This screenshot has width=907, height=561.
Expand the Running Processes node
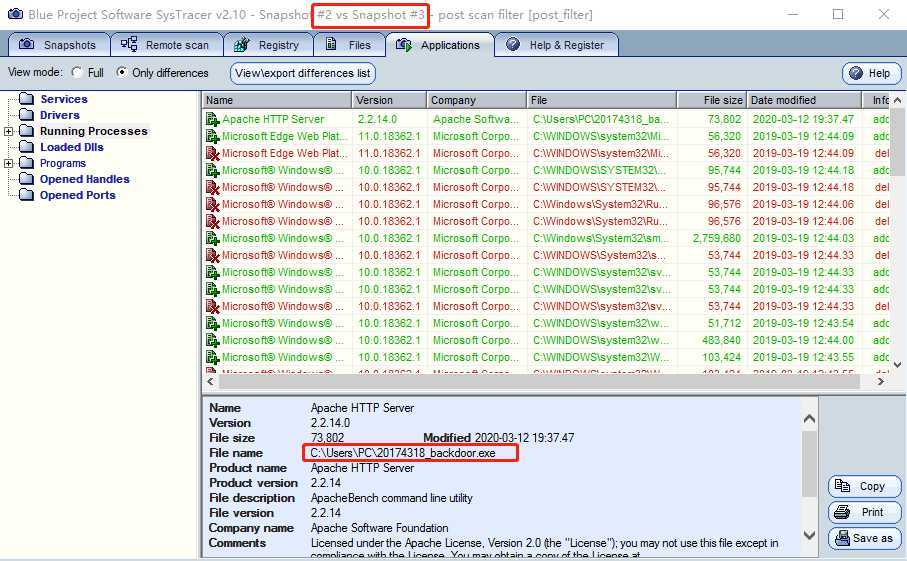(9, 131)
